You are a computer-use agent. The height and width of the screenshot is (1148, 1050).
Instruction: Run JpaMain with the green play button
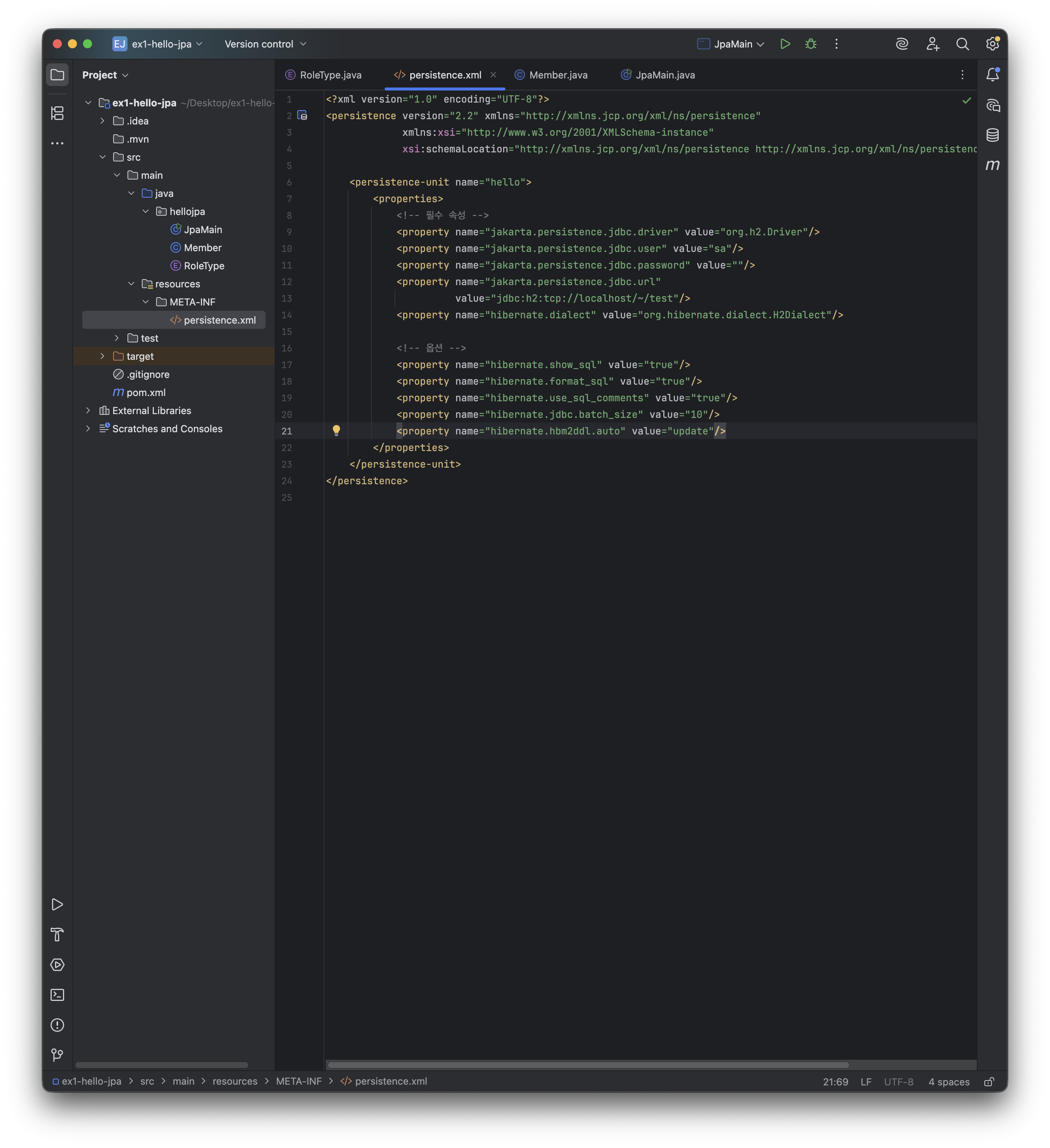784,44
